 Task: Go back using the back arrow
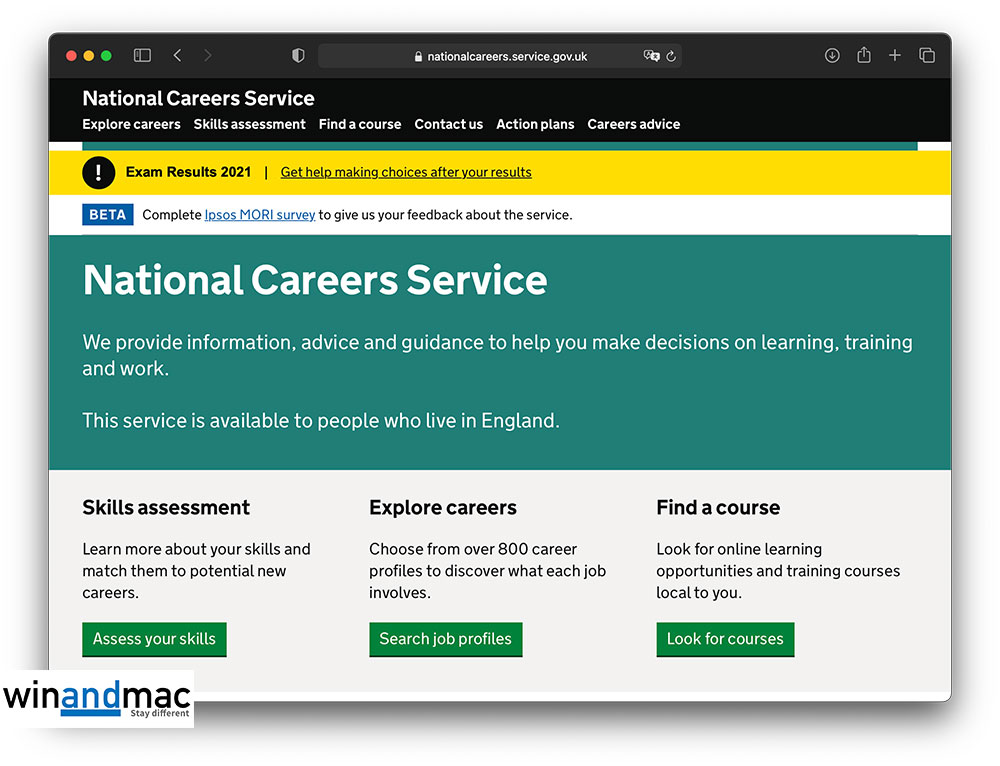click(177, 56)
